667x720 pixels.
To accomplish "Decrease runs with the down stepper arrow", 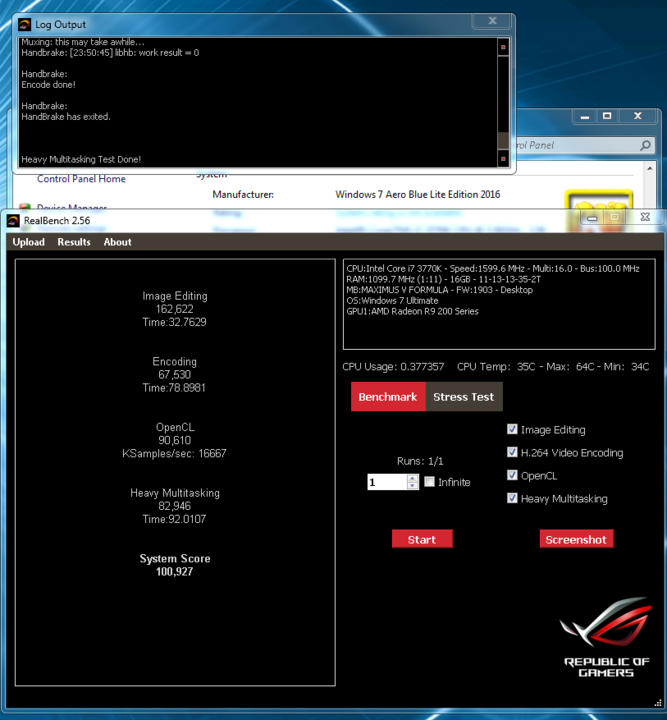I will (x=413, y=486).
